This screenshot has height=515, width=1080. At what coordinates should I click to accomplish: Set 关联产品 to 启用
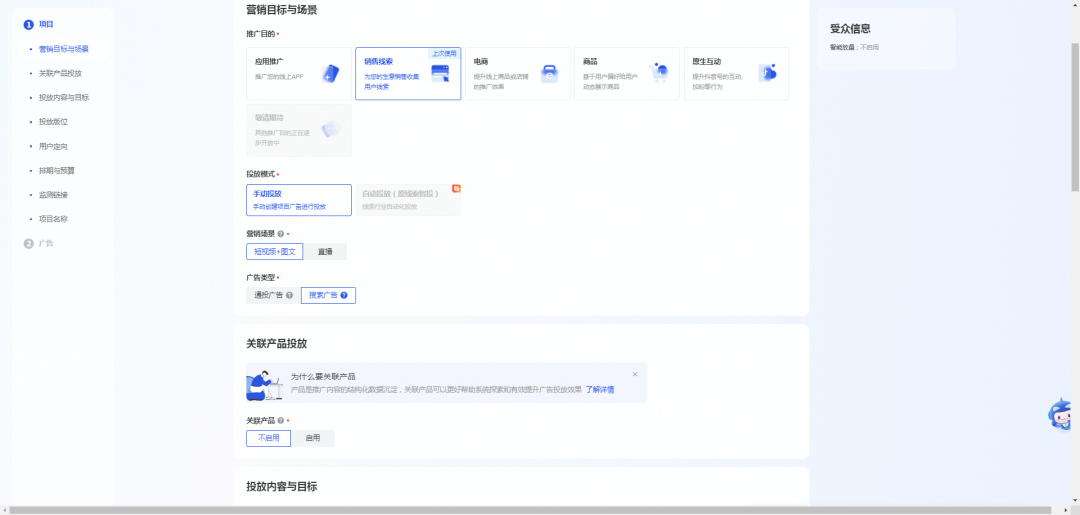coord(313,438)
